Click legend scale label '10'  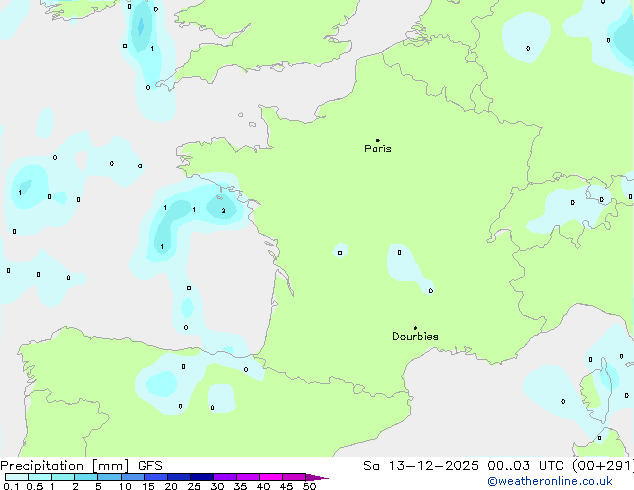125,486
